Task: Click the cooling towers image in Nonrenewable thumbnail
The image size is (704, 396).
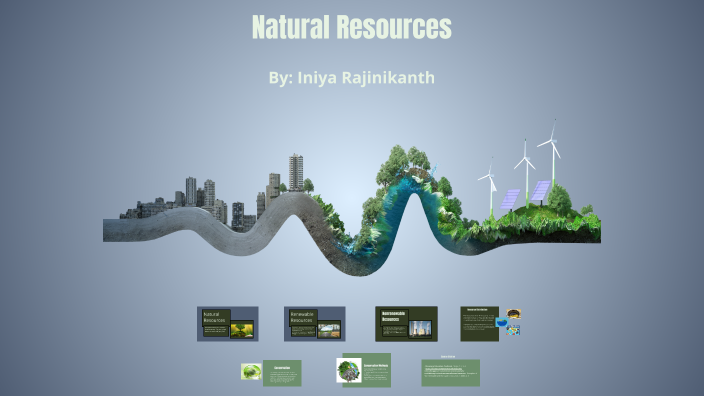Action: [x=420, y=329]
